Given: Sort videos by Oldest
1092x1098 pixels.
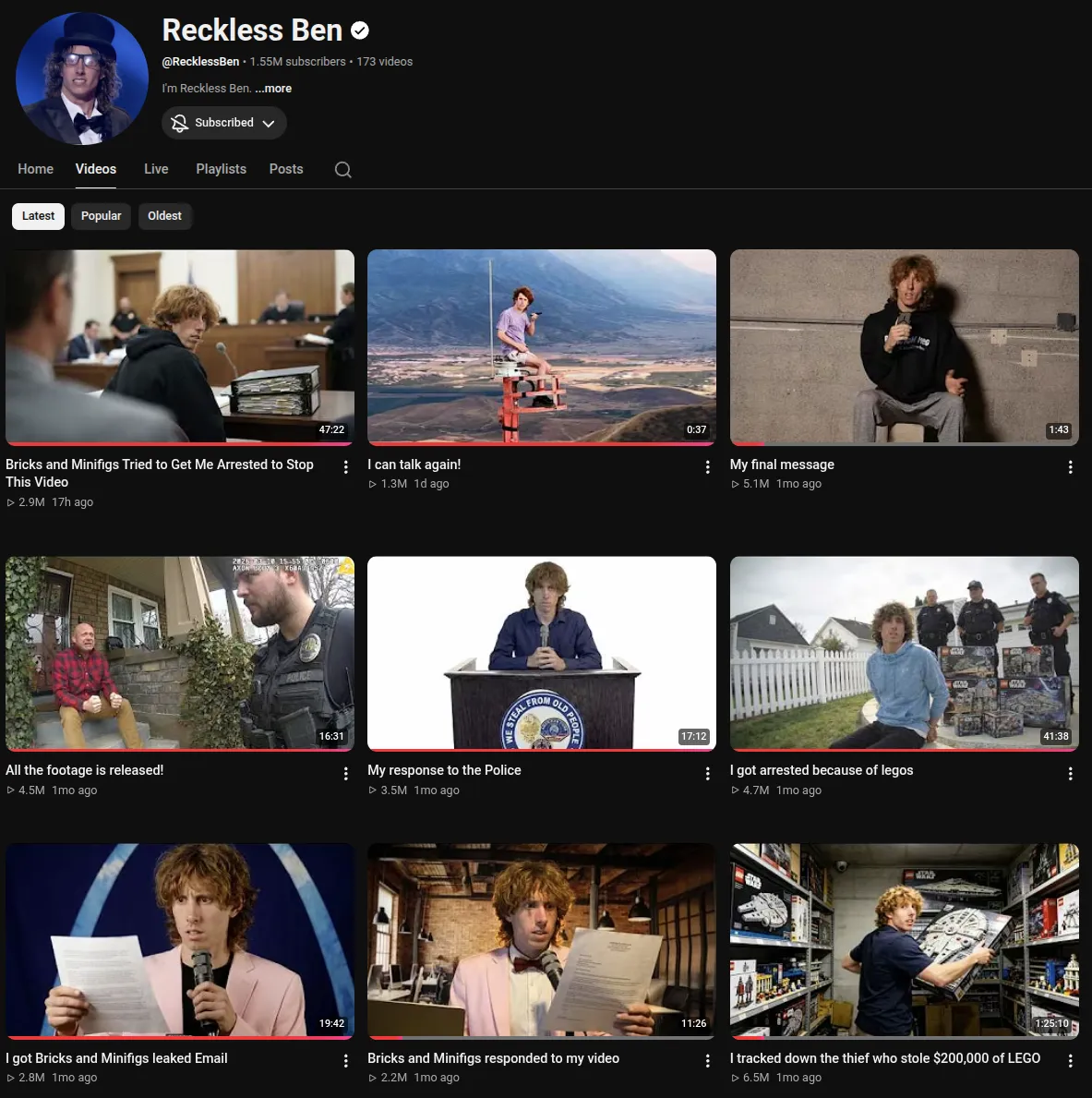Looking at the screenshot, I should (164, 216).
